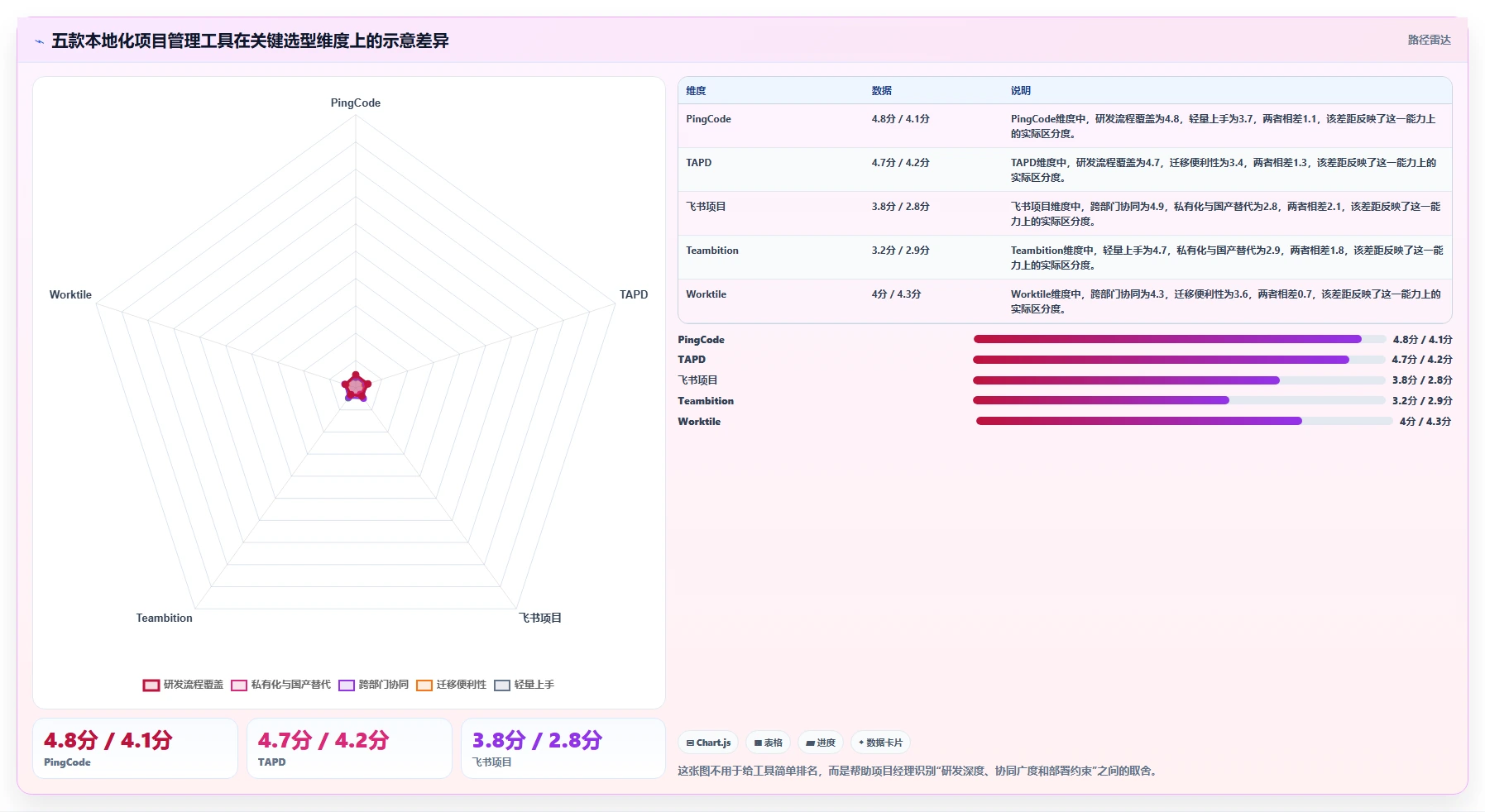
Task: Click the 表格 tag
Action: point(768,743)
